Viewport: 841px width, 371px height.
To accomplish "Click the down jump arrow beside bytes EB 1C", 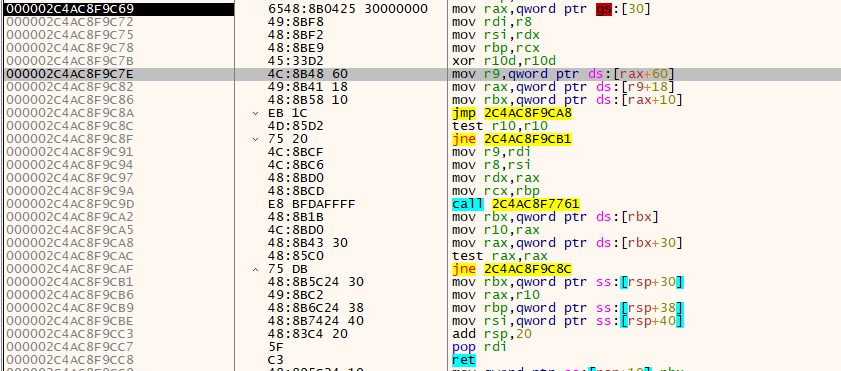I will 256,113.
